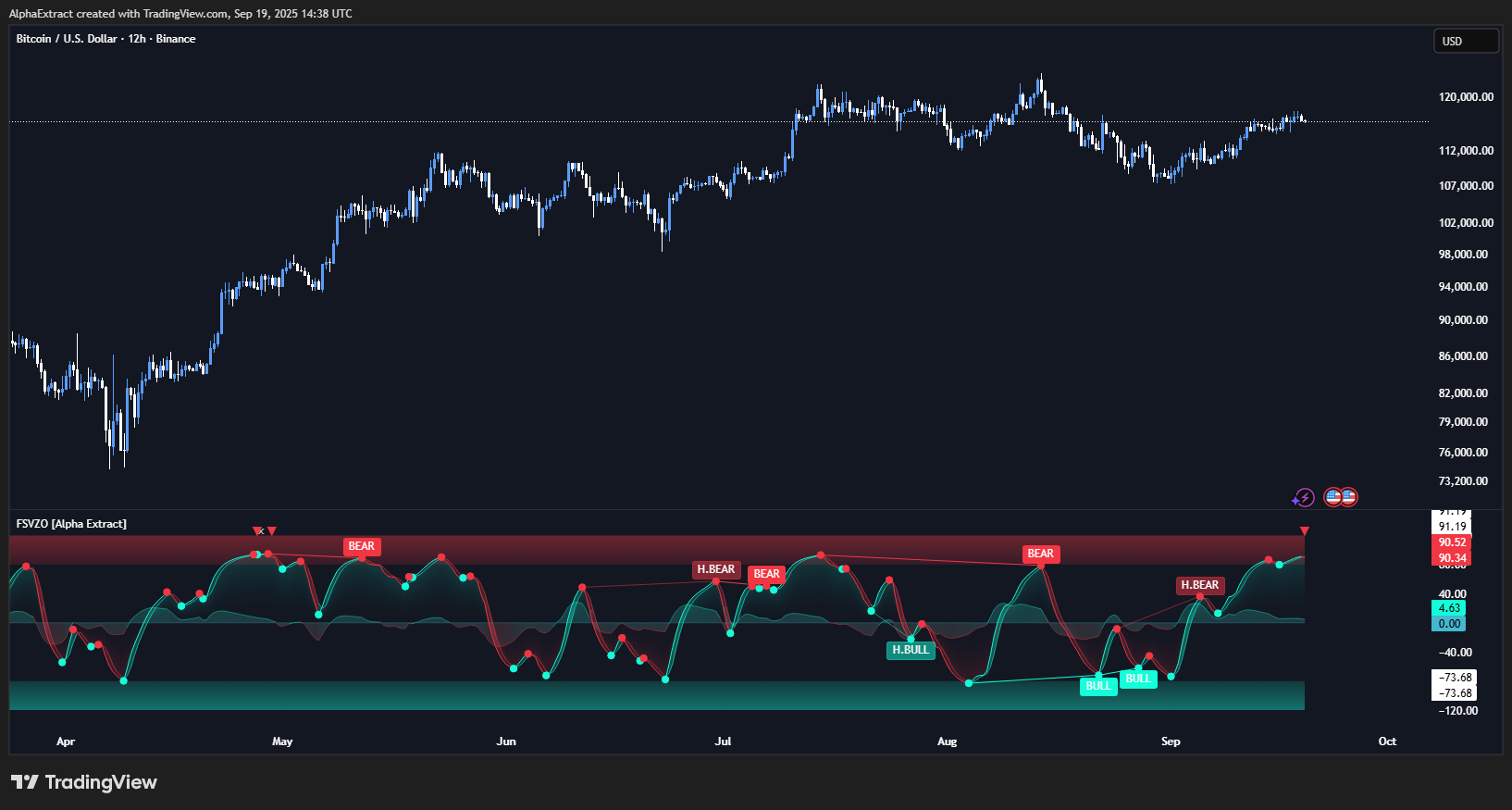The image size is (1512, 810).
Task: Click the 94,000.00 price axis label
Action: tap(1463, 287)
